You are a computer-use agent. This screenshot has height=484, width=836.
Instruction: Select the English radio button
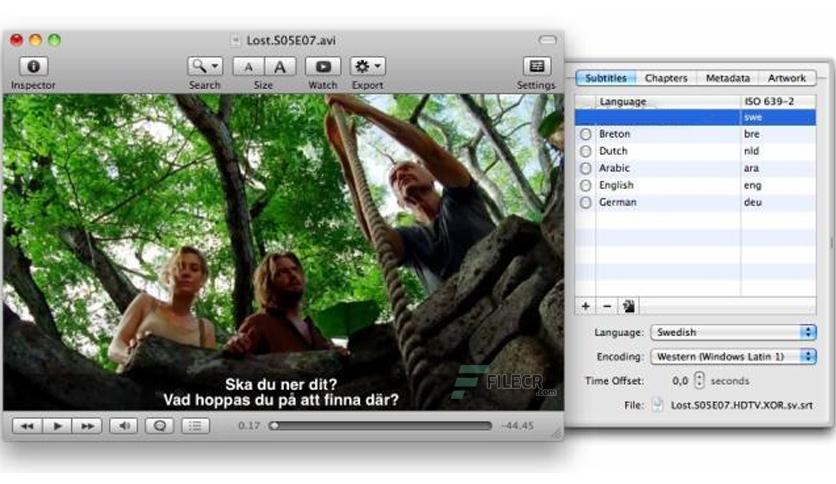(585, 185)
